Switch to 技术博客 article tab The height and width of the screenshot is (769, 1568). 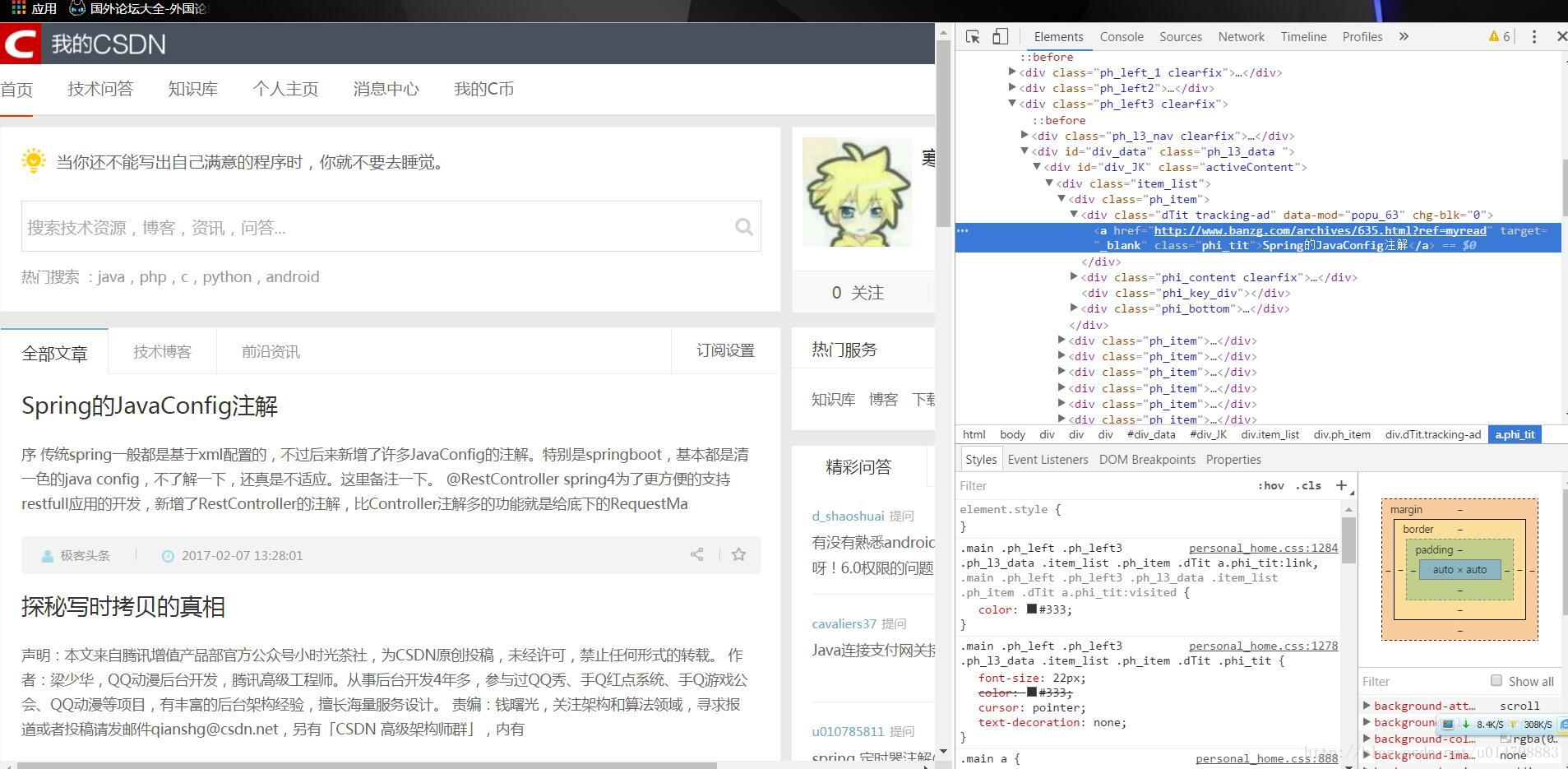click(162, 351)
